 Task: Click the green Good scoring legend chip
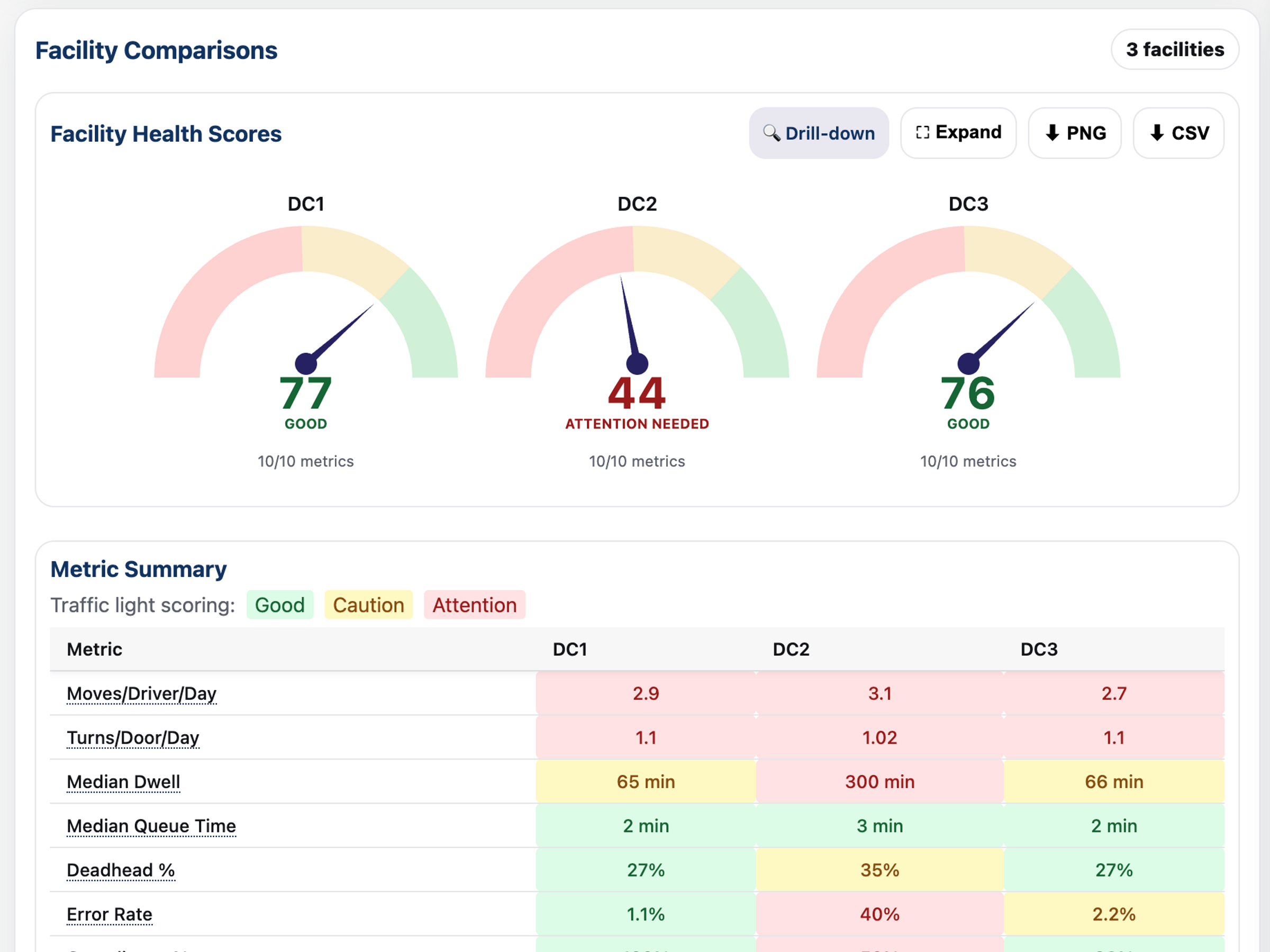(x=279, y=605)
